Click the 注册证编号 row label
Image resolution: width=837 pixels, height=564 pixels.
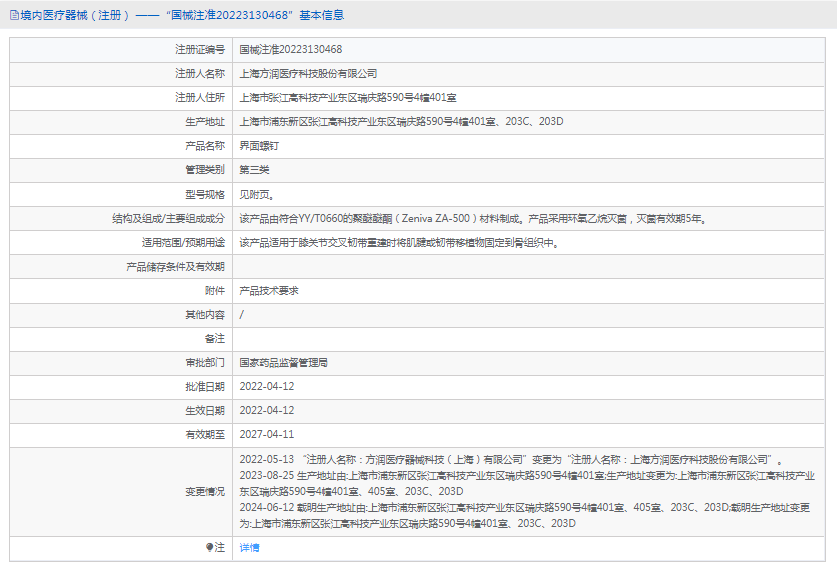[x=200, y=50]
